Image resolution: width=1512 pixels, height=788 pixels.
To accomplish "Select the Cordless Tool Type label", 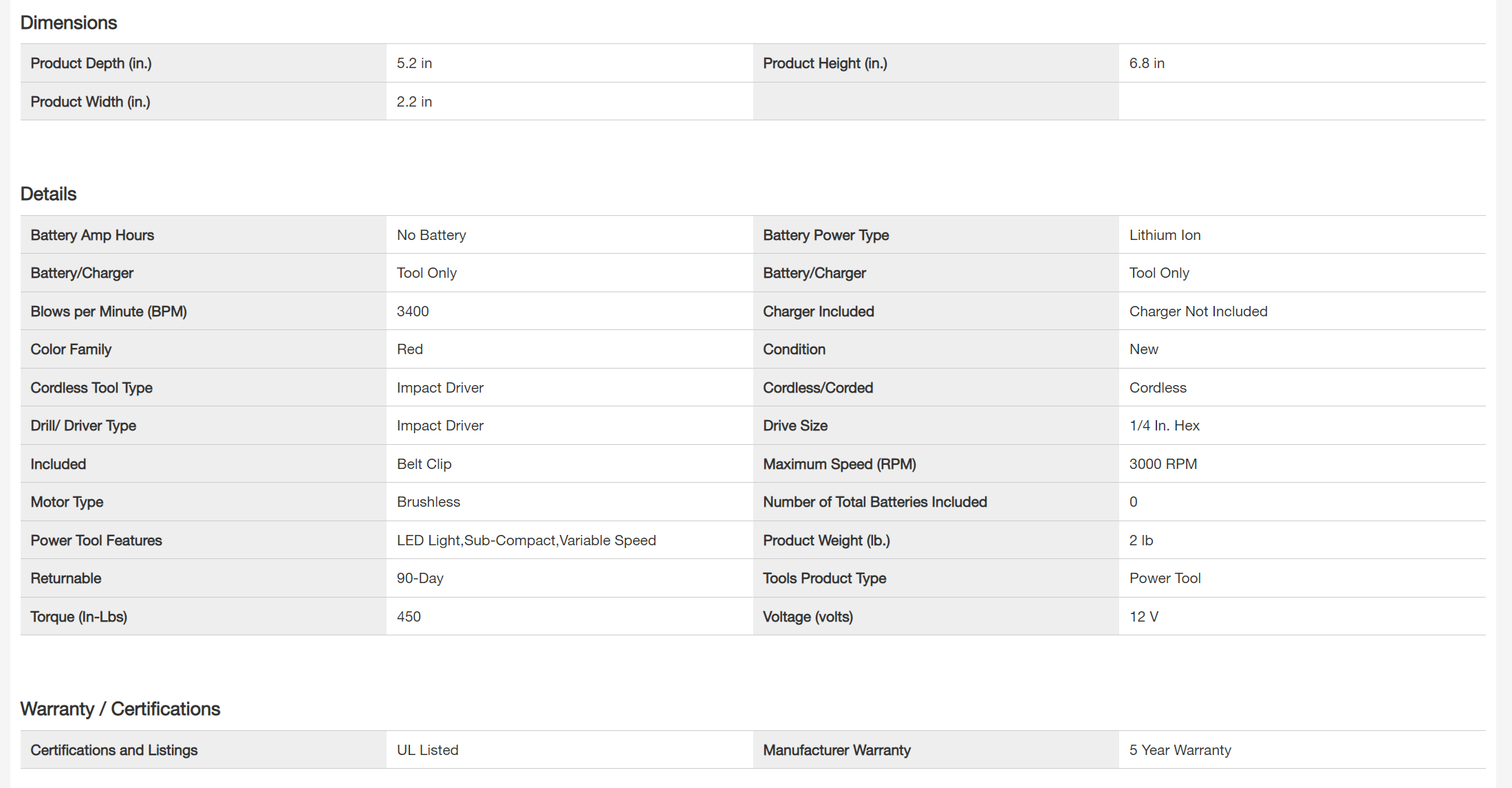I will [x=91, y=388].
